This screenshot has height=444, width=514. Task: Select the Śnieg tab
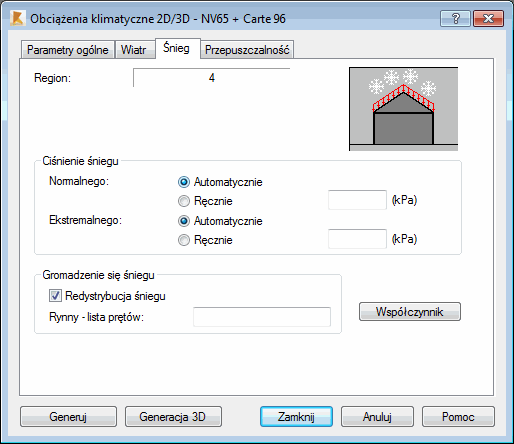(176, 48)
